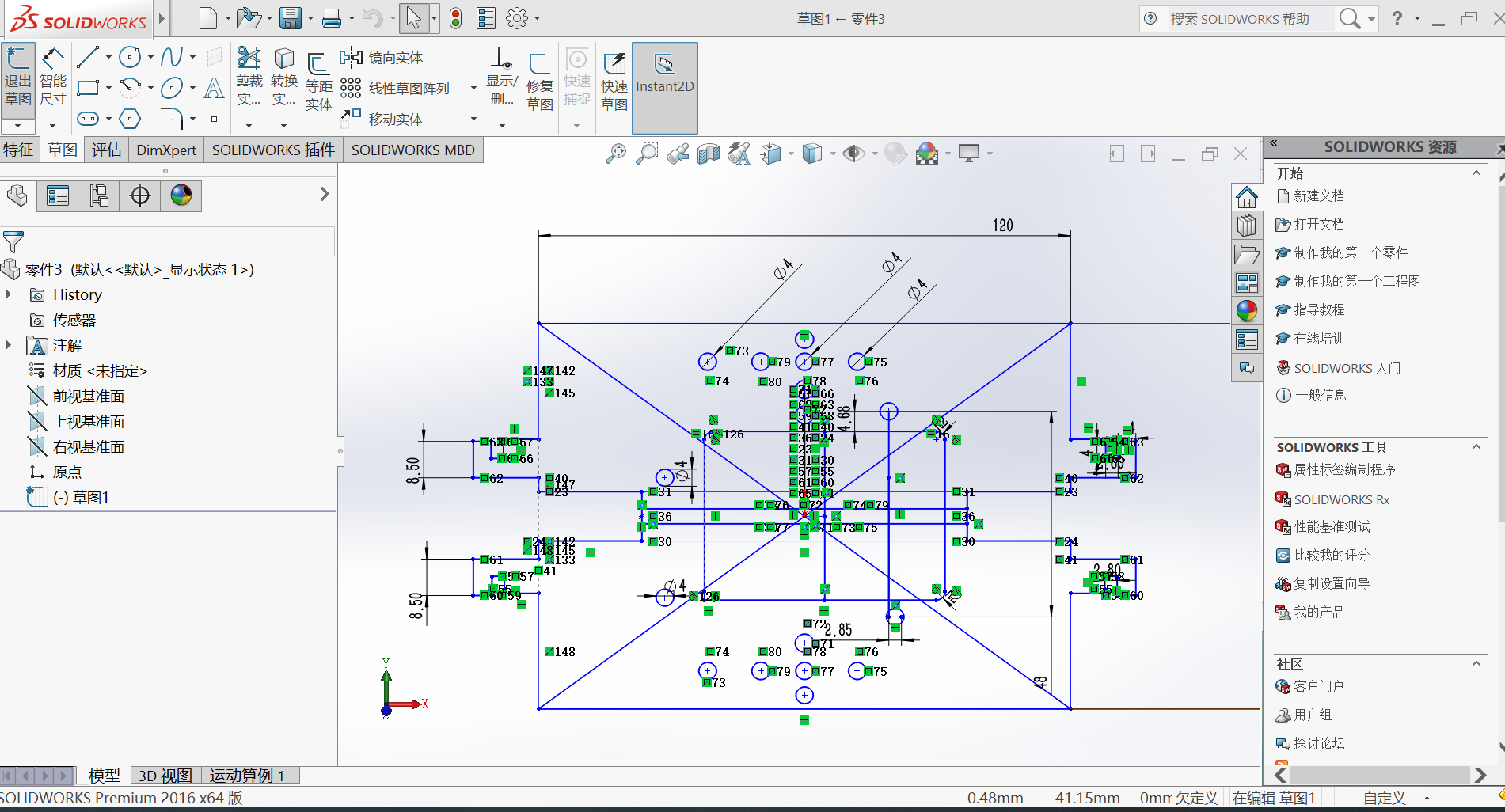Open the 指导教程 link
The image size is (1505, 812).
point(1319,309)
